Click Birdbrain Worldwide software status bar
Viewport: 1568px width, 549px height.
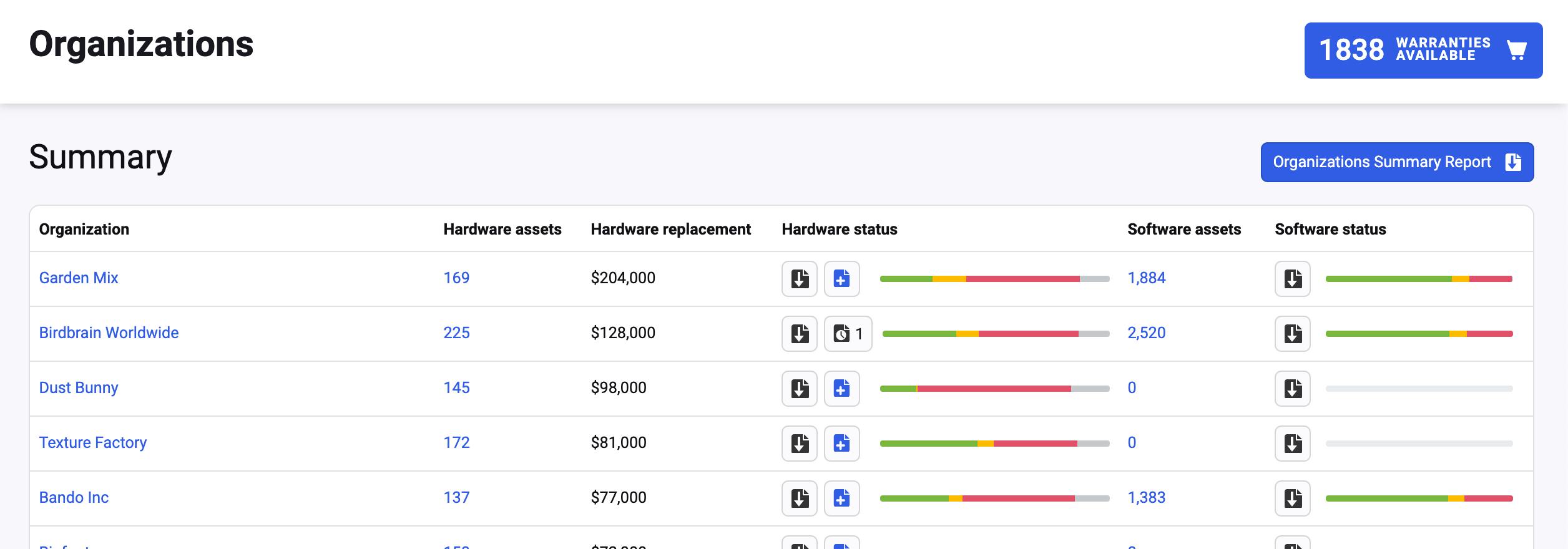click(x=1419, y=334)
